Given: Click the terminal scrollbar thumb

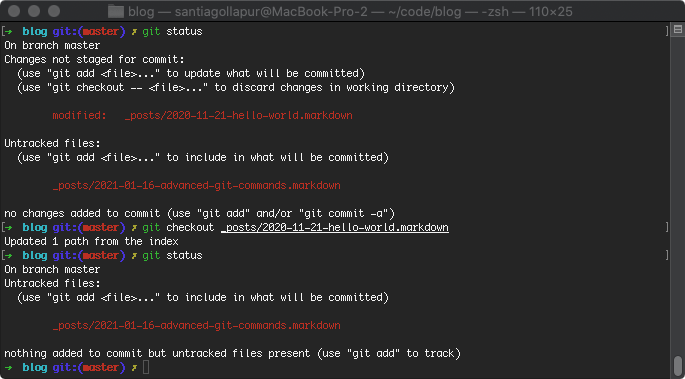Looking at the screenshot, I should 678,365.
